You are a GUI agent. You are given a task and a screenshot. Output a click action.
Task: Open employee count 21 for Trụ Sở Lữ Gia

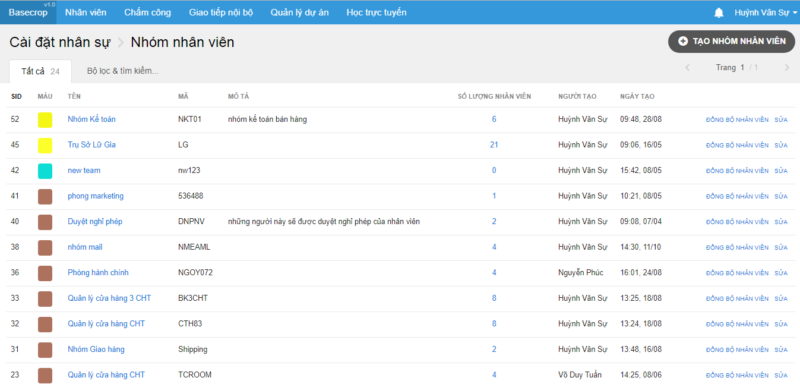click(494, 145)
